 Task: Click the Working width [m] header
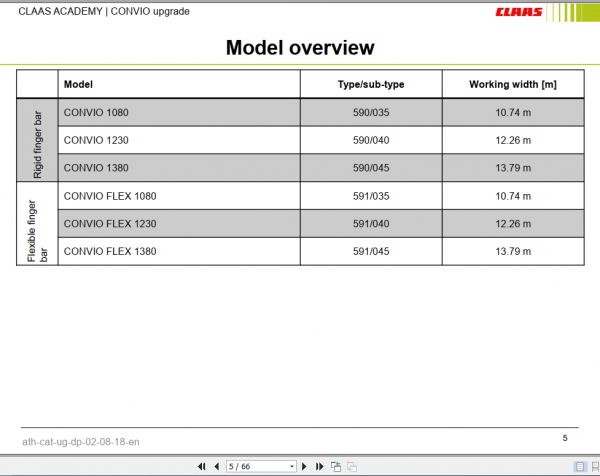513,84
